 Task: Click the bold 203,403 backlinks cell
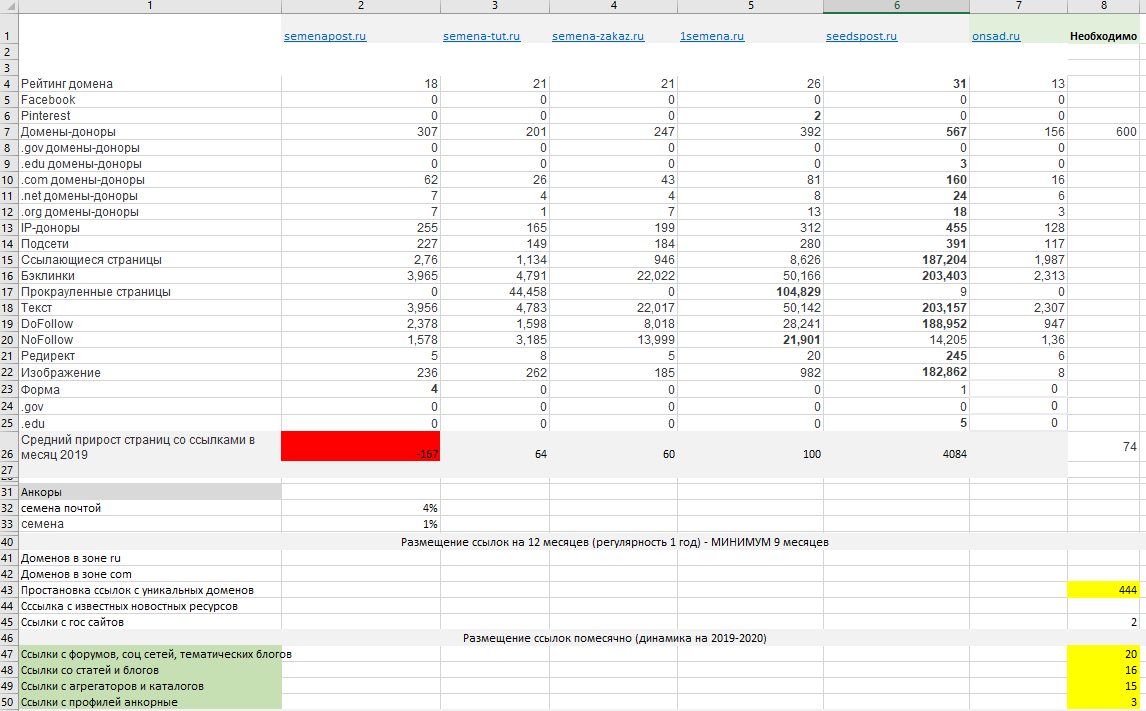click(x=896, y=275)
